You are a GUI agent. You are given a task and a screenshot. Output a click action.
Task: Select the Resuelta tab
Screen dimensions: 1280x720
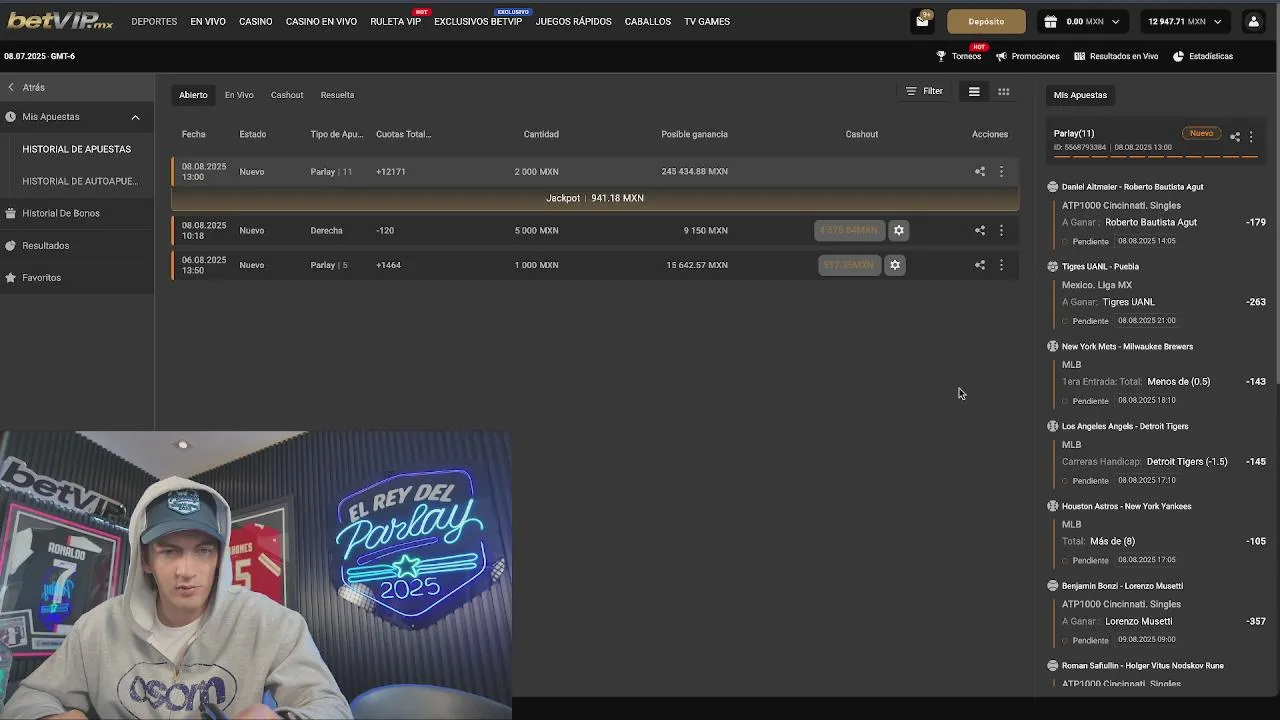pos(337,95)
